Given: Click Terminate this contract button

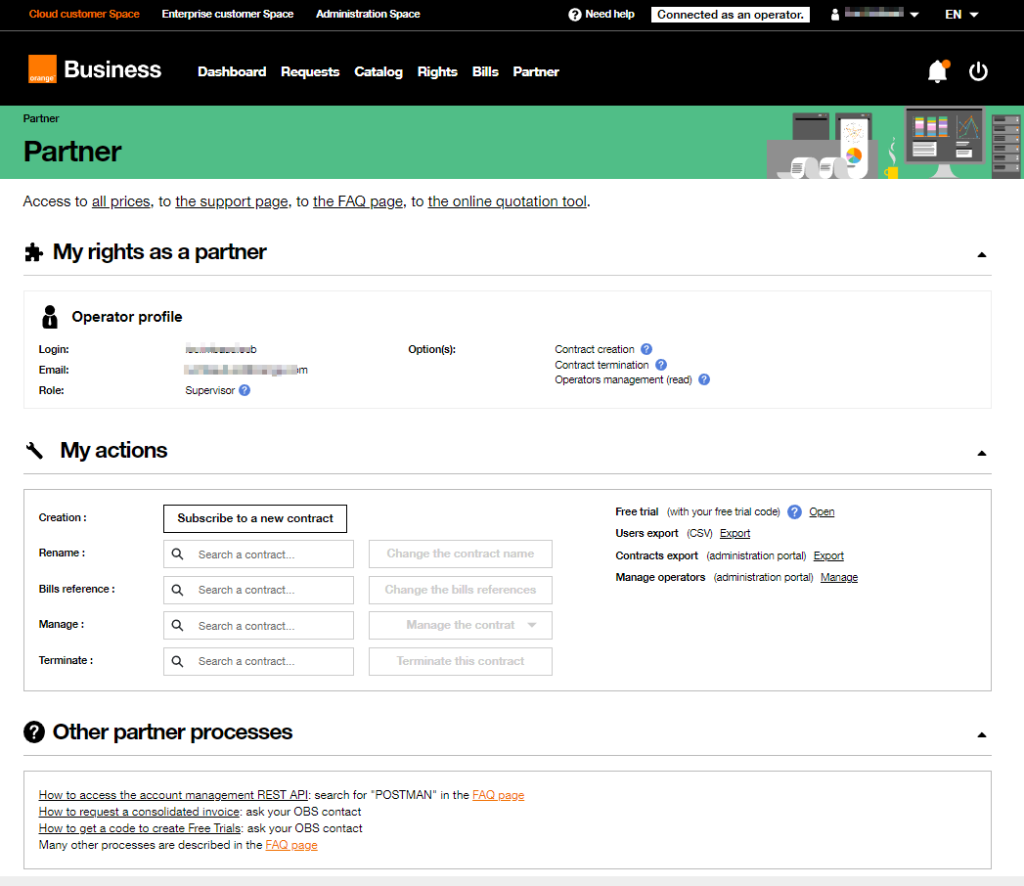Looking at the screenshot, I should (x=460, y=661).
